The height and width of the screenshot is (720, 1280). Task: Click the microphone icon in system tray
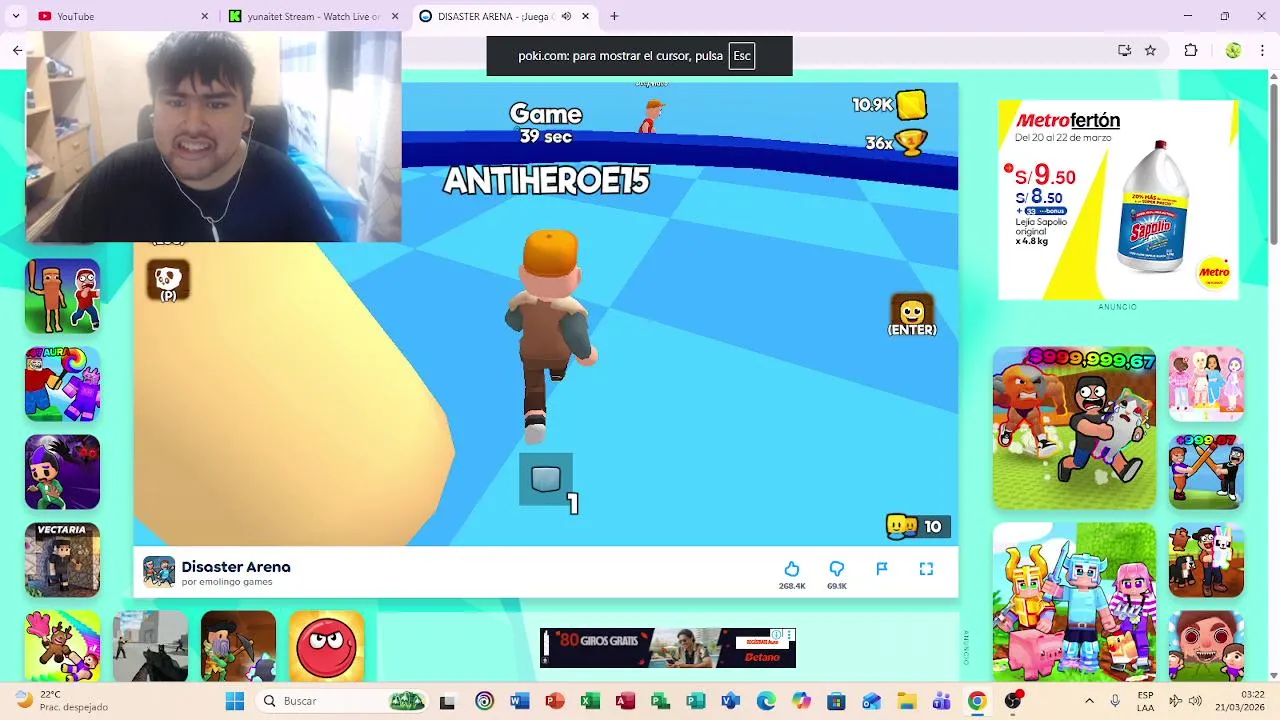pos(1115,701)
